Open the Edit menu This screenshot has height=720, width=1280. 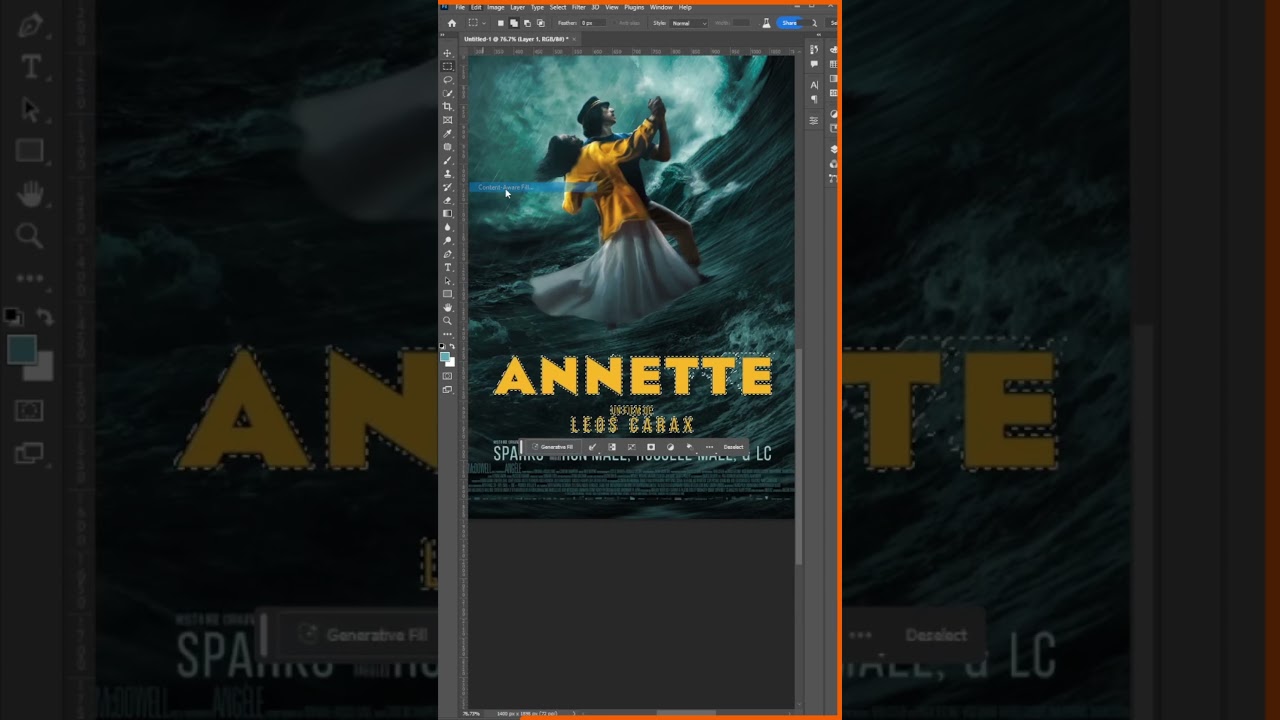pyautogui.click(x=476, y=7)
